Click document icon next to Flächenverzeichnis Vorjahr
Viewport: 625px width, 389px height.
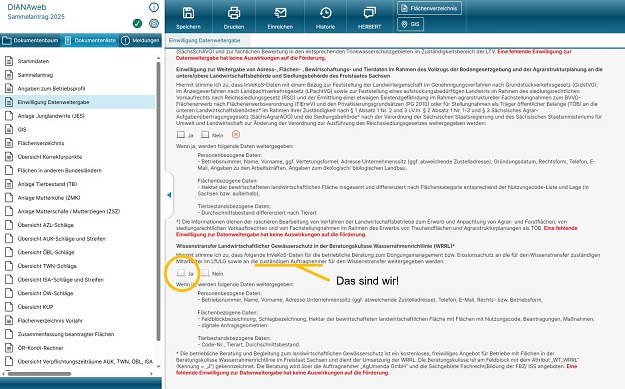coord(9,320)
